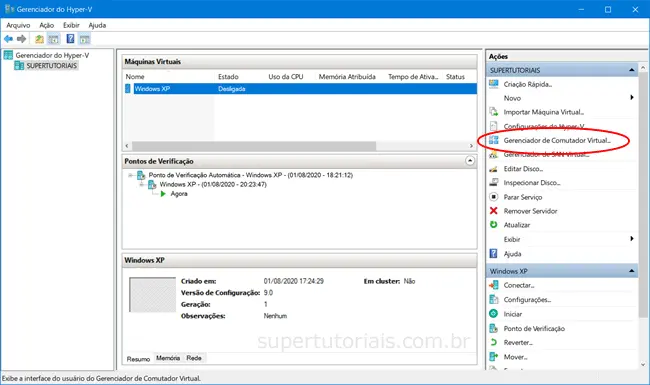
Task: Toggle the Action pane toolbar icon
Action: [x=85, y=39]
